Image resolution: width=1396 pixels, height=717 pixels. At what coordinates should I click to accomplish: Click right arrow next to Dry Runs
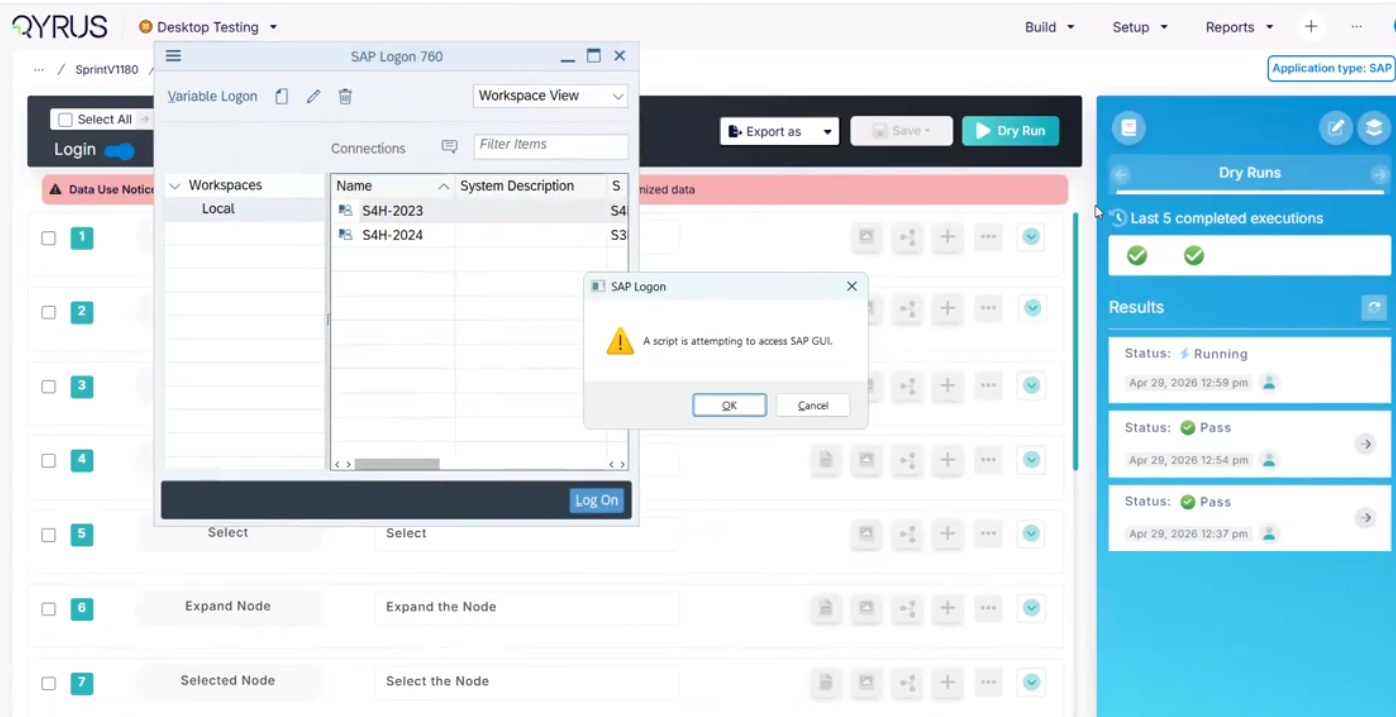click(1379, 174)
